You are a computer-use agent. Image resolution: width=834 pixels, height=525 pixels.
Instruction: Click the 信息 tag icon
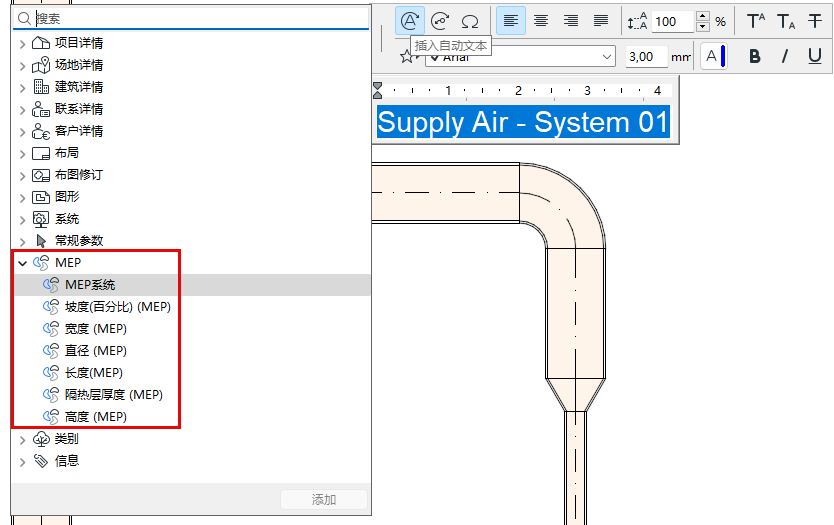pos(41,461)
